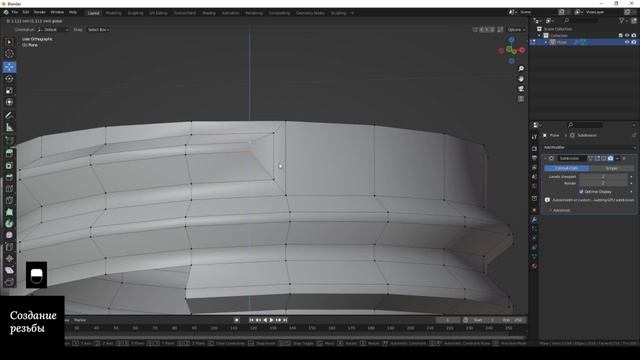Open Subdivision modifier extra options arrow
Viewport: 640px width, 360px height.
click(617, 158)
